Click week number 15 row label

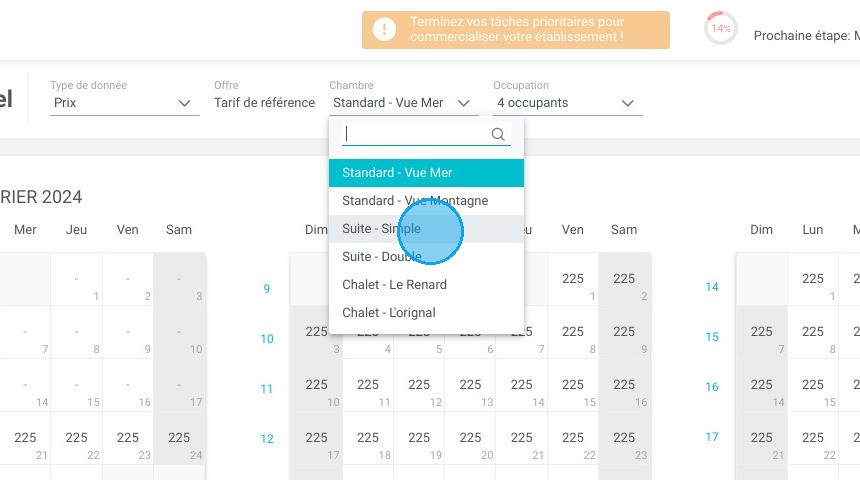(712, 337)
